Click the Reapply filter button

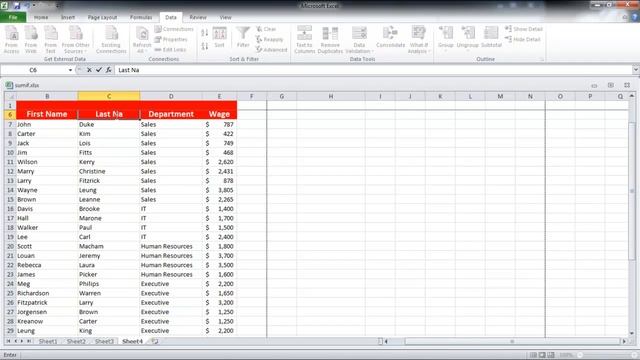tap(269, 39)
